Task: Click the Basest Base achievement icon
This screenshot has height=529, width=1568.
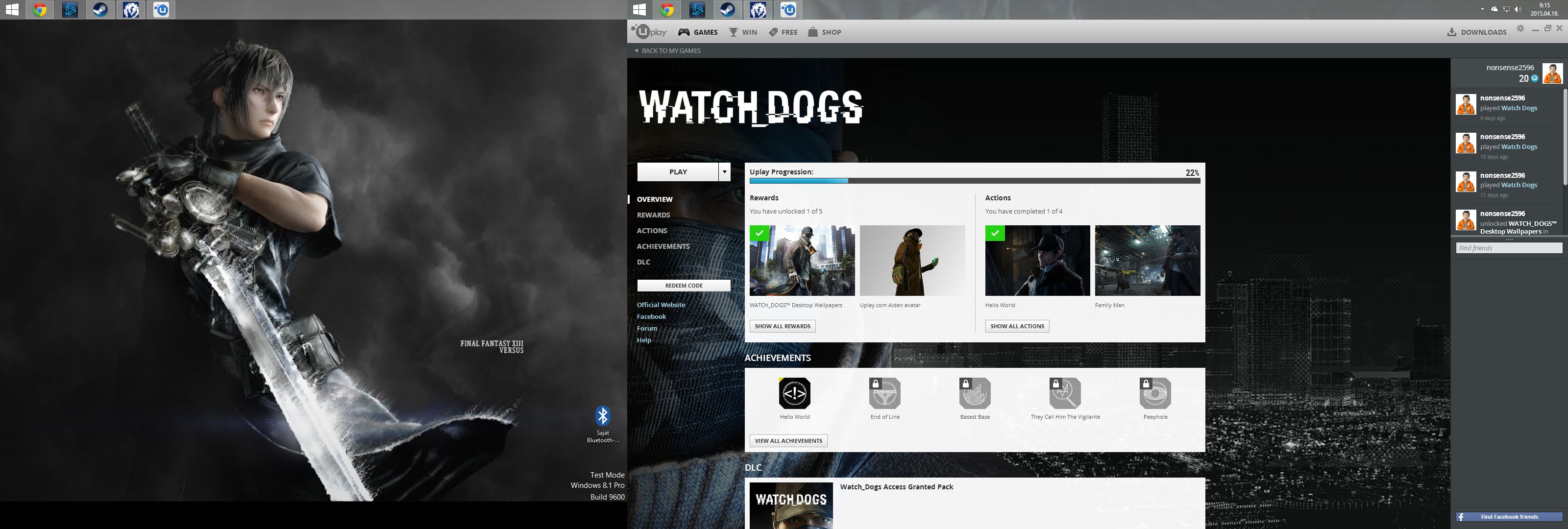Action: click(975, 393)
